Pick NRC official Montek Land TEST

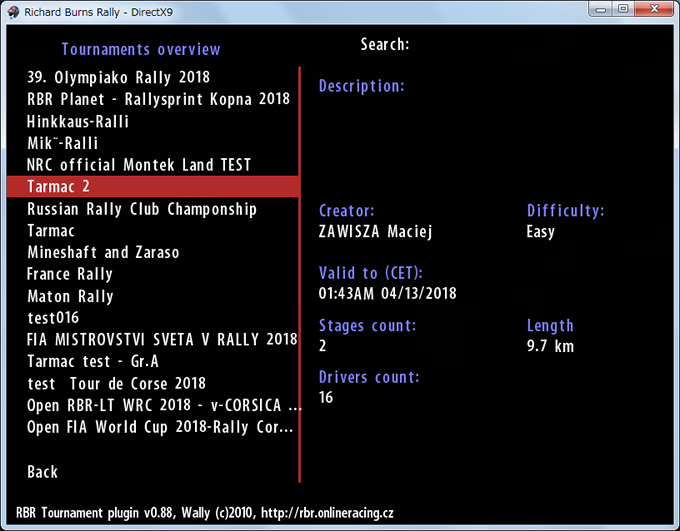(139, 165)
